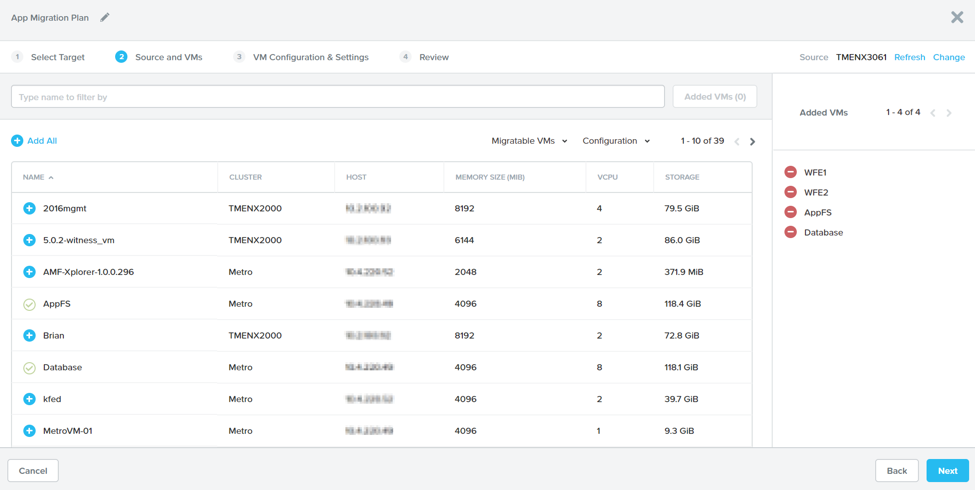Select the 5.0.2-witness_vm name
The width and height of the screenshot is (975, 490).
tap(79, 240)
